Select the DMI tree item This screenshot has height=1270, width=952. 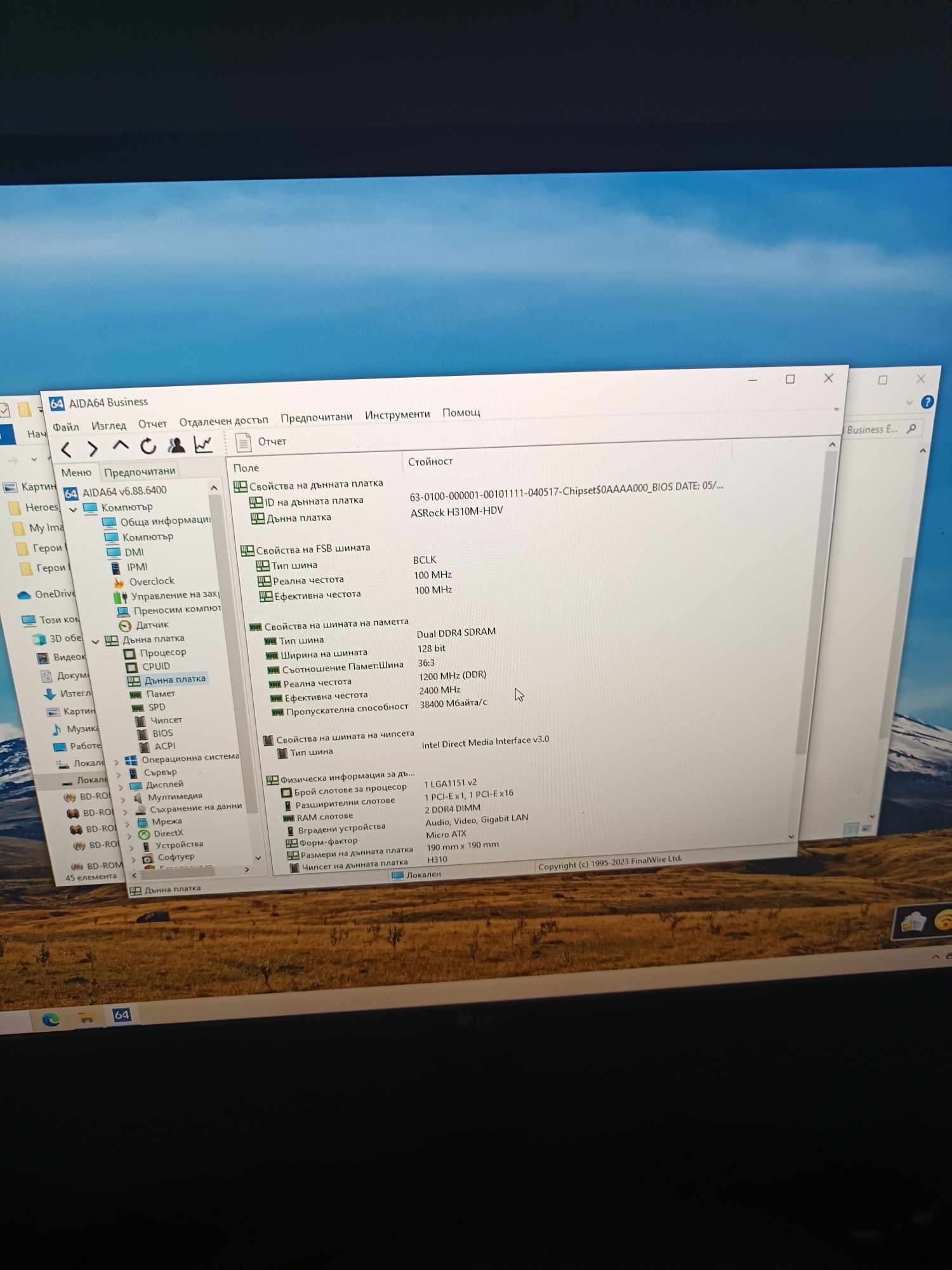(126, 552)
